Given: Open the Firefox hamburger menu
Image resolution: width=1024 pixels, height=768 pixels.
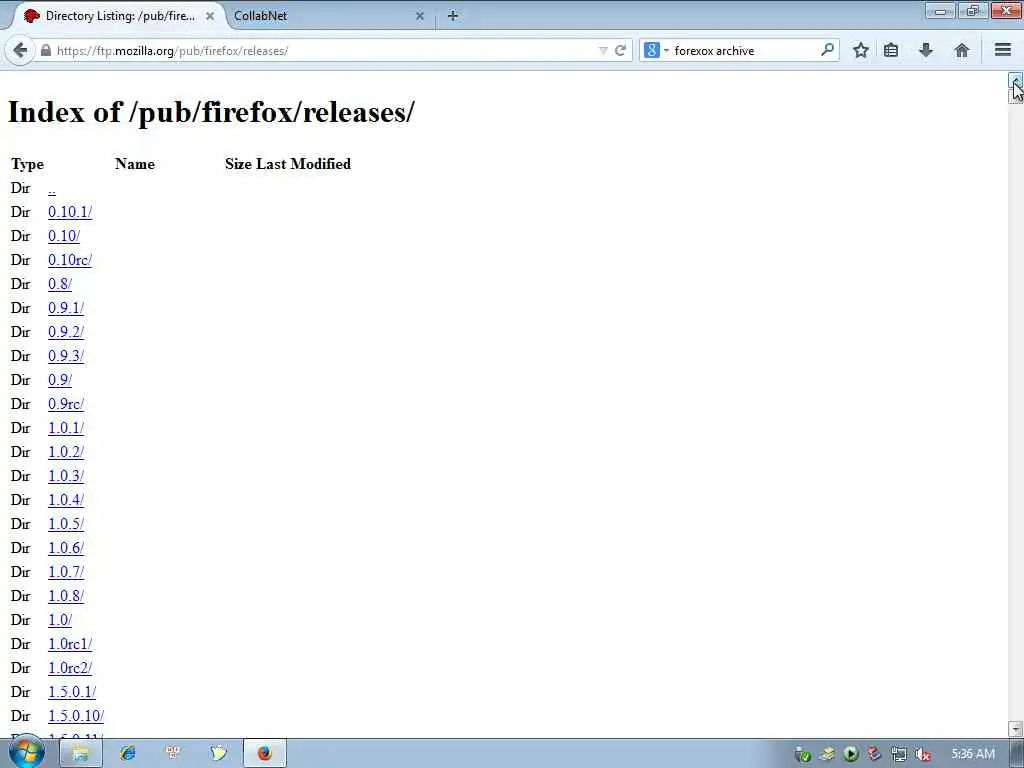Looking at the screenshot, I should point(1003,50).
